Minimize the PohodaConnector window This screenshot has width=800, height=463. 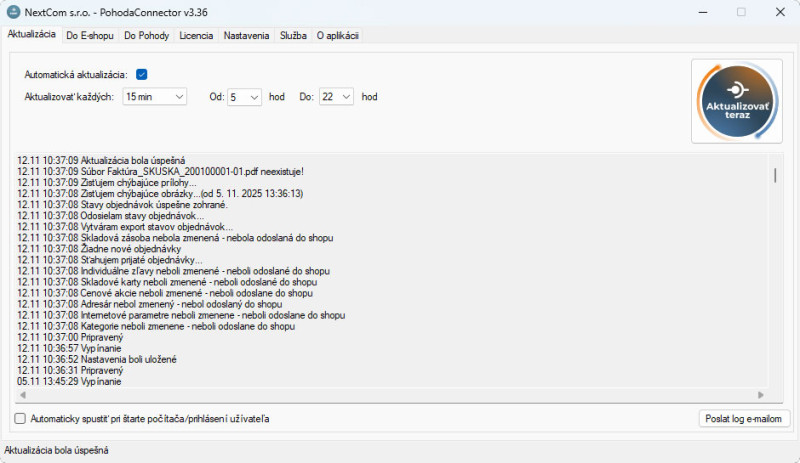(694, 12)
